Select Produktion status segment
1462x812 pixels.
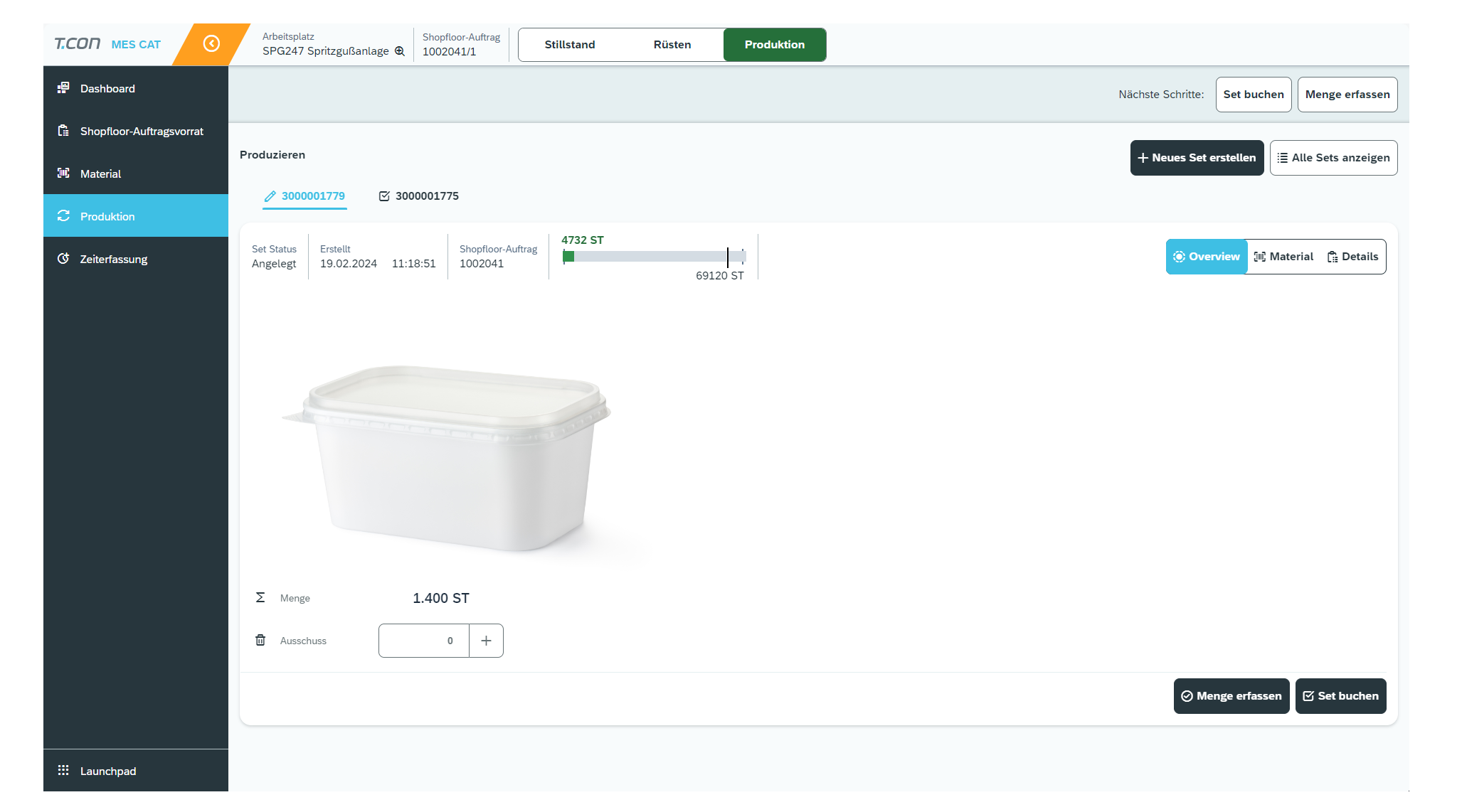coord(774,45)
